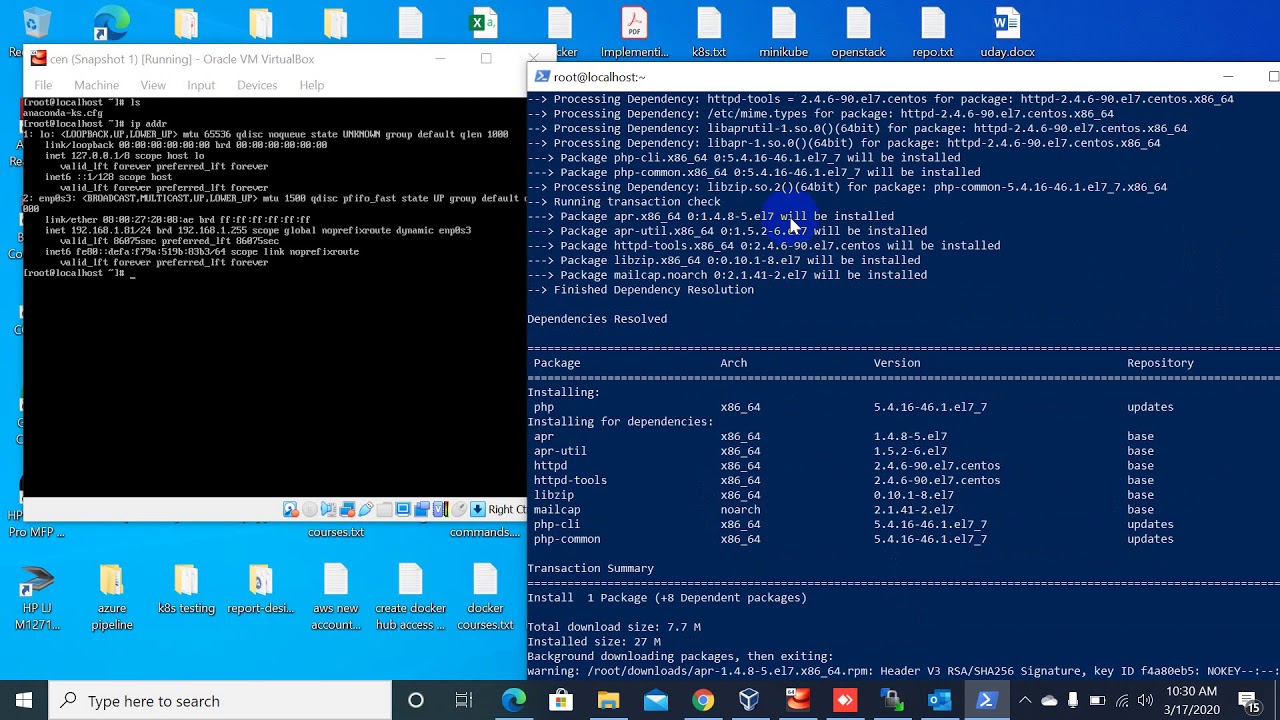Click 'Total download size: 7.7 M' text
Viewport: 1280px width, 720px height.
614,627
